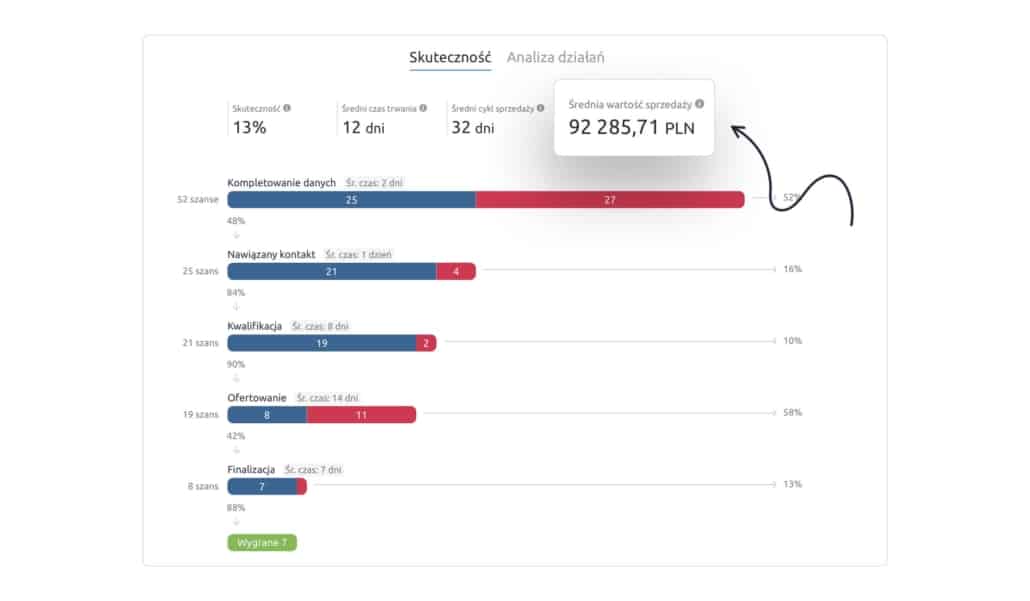
Task: Click the 32 dni value
Action: (472, 127)
